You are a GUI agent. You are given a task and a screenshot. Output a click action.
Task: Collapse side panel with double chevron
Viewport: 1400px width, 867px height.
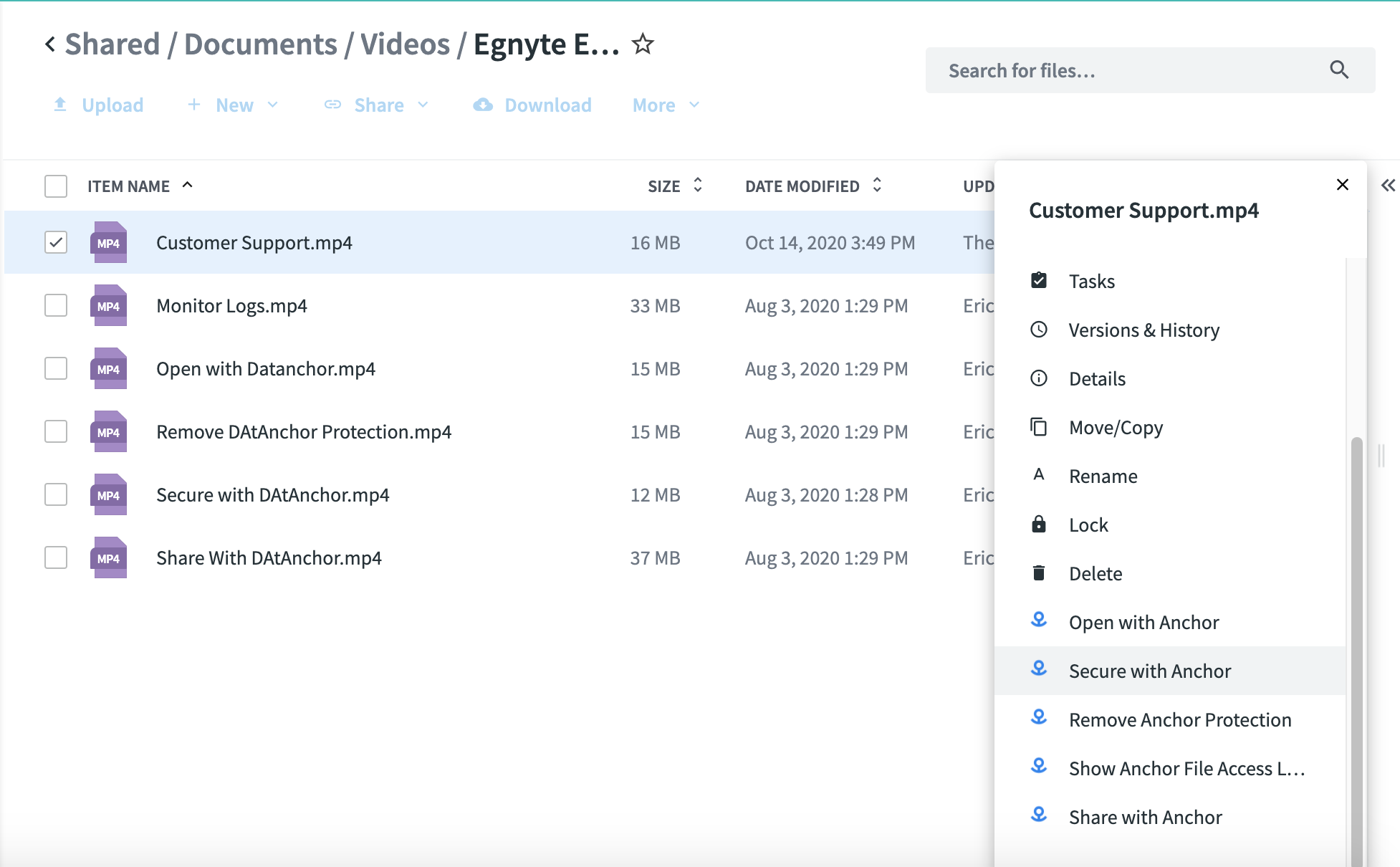tap(1388, 186)
